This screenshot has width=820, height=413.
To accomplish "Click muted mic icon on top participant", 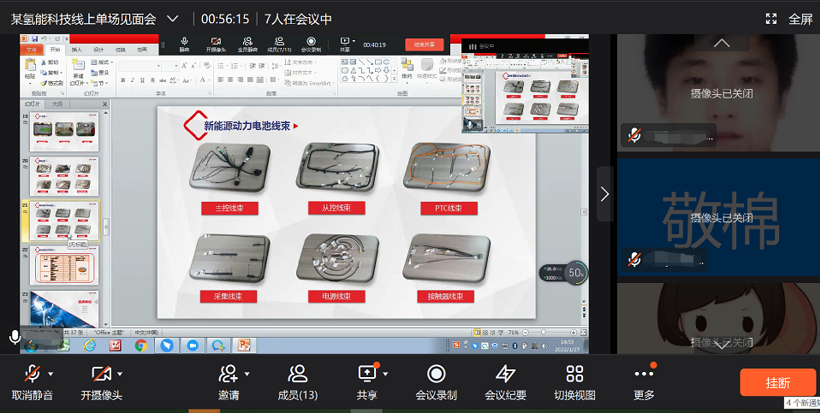I will [634, 136].
